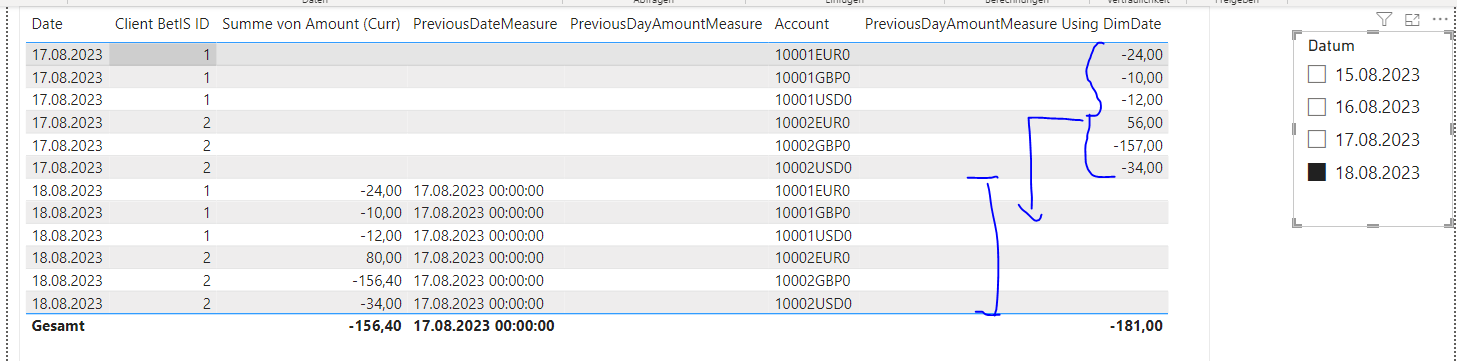Select 10002EUR0 in the 18.08.2023 rows
The width and height of the screenshot is (1457, 361).
pos(812,258)
